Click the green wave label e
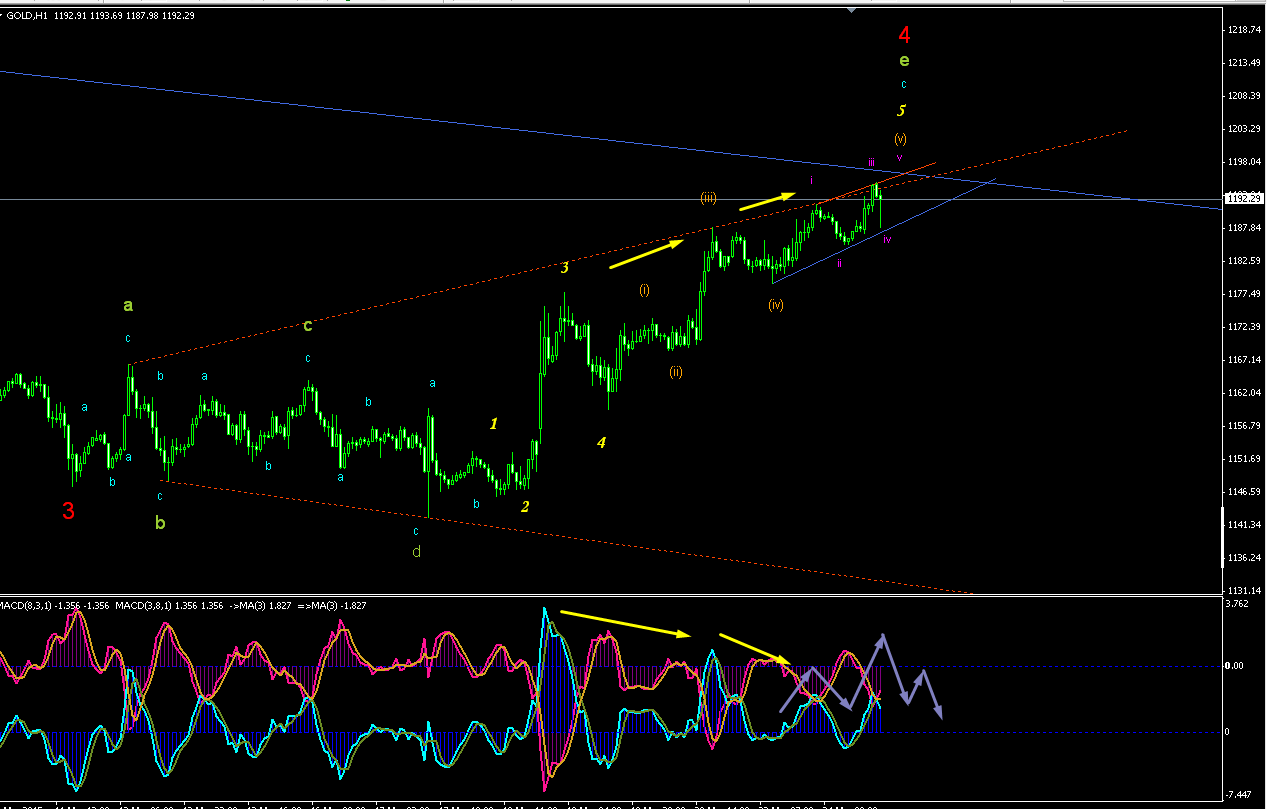 (904, 60)
